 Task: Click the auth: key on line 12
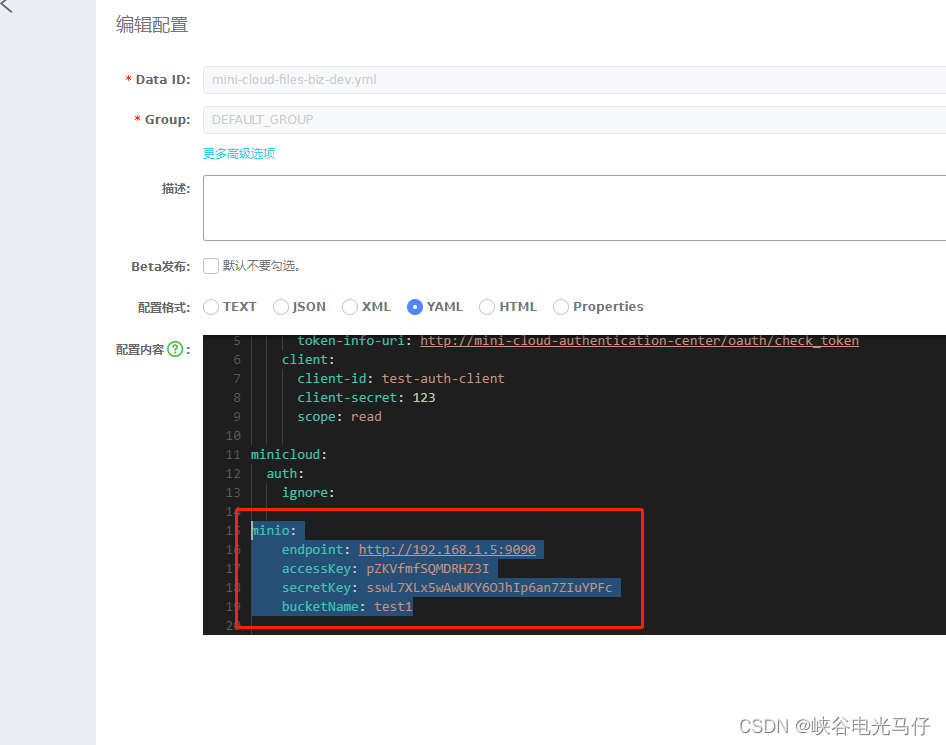[285, 474]
